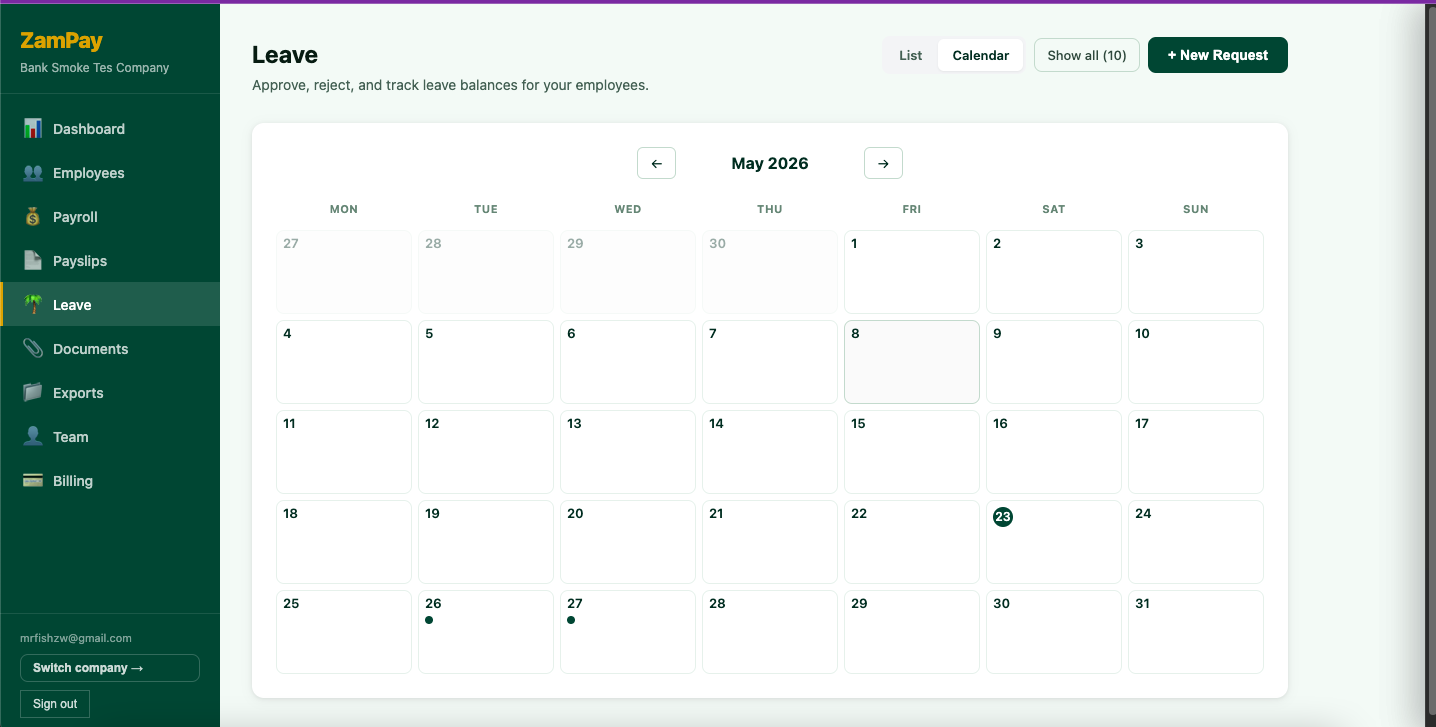Open Dashboard in the sidebar
Viewport: 1436px width, 727px height.
110,129
